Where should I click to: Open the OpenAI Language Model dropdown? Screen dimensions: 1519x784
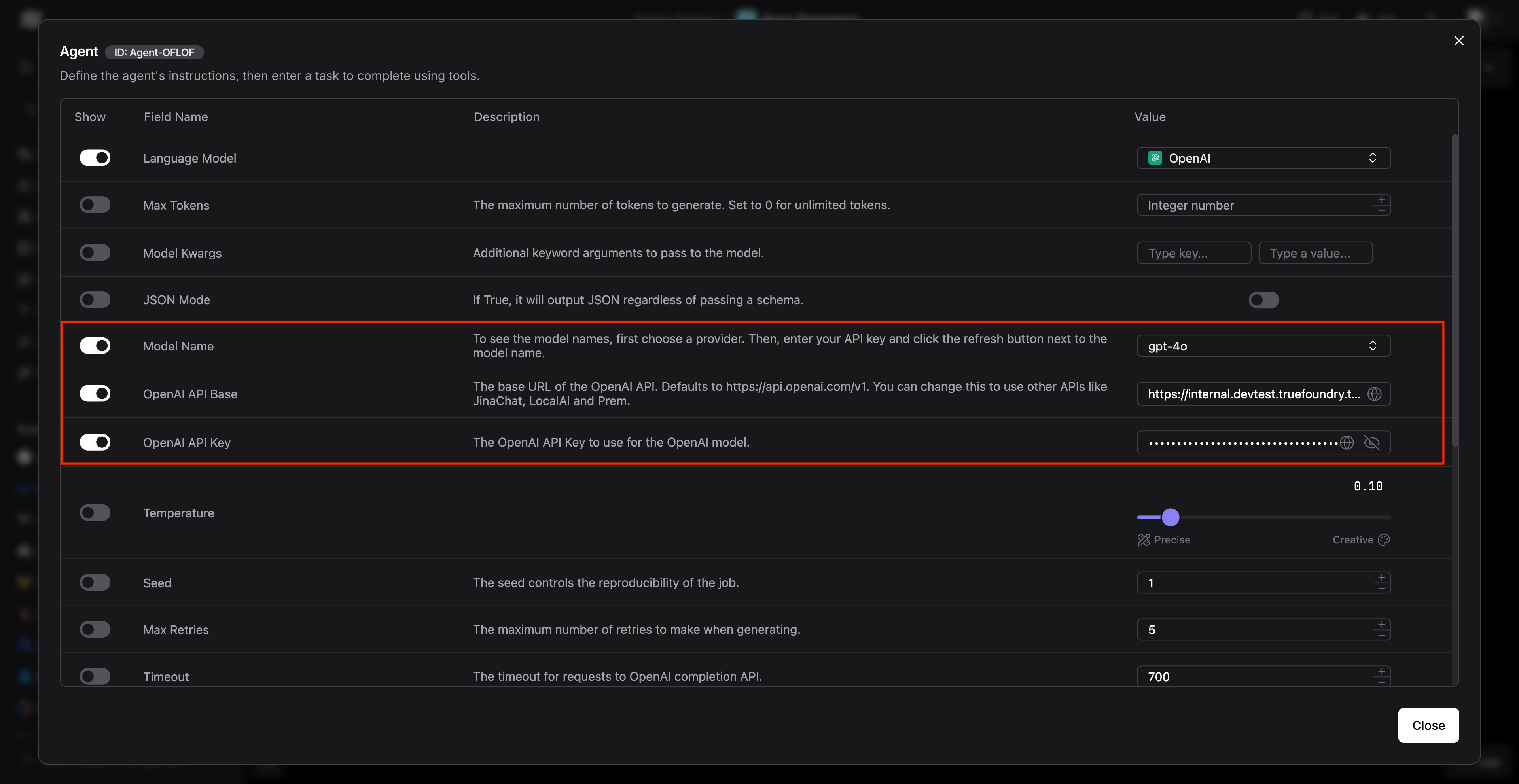(x=1263, y=158)
